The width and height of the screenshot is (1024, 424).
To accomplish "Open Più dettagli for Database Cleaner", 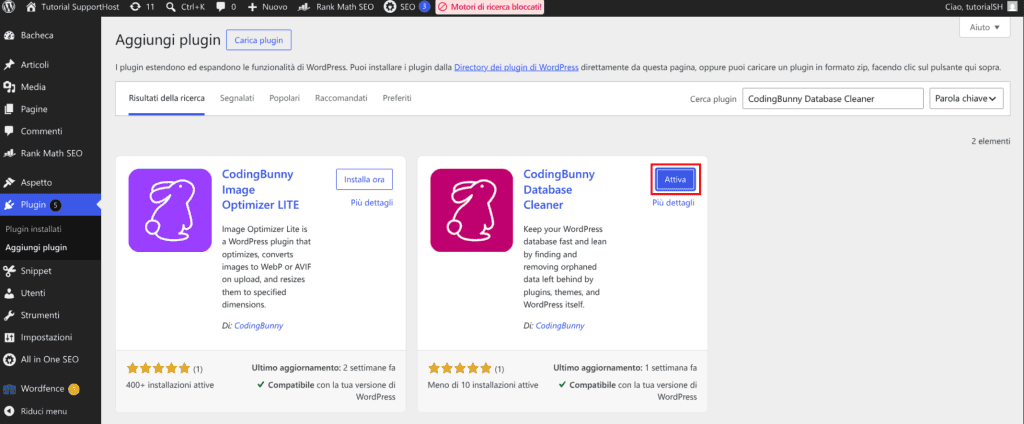I will [673, 203].
